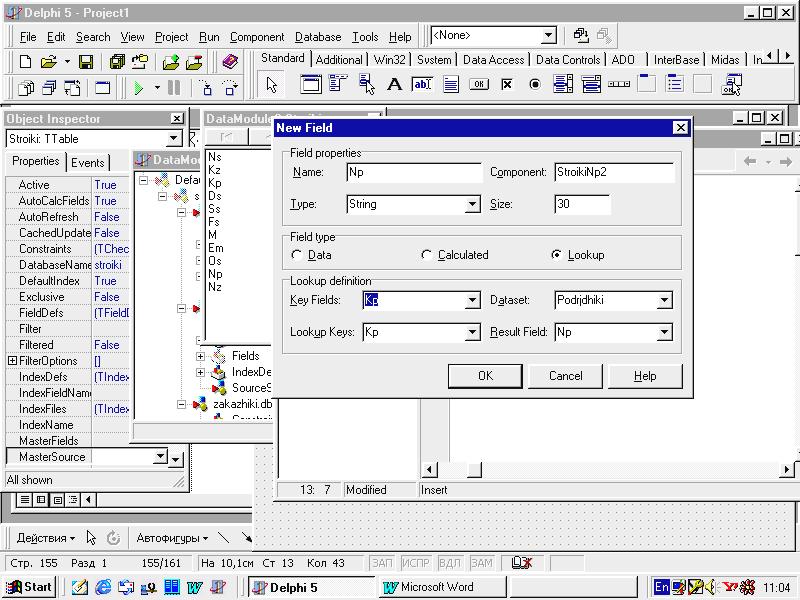Pick the MainMenu component icon
Screen dimensions: 800x600
(338, 84)
